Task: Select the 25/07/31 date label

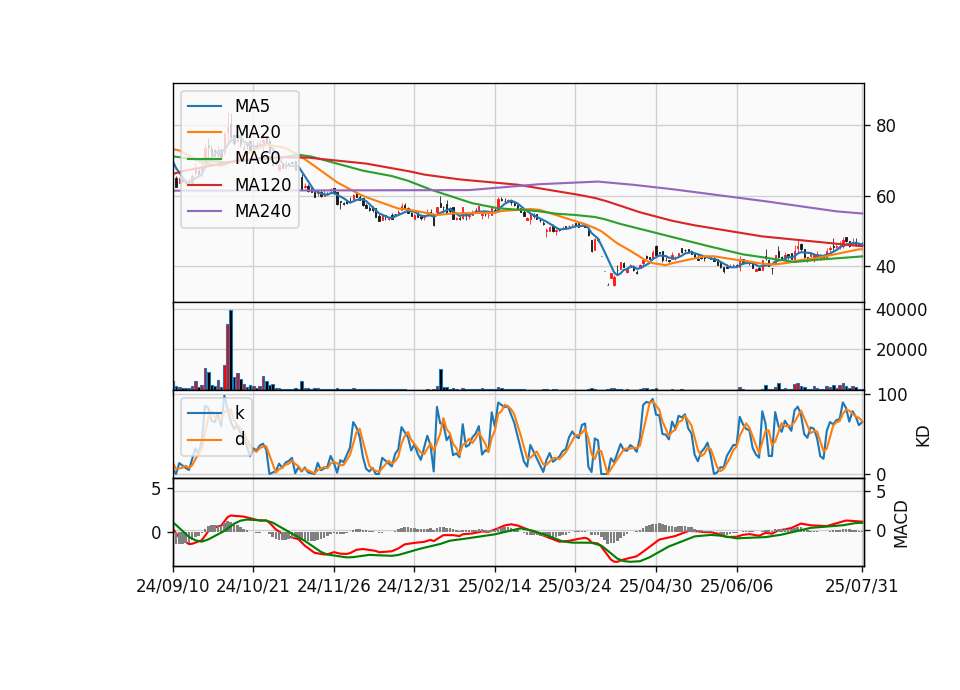Action: 861,586
